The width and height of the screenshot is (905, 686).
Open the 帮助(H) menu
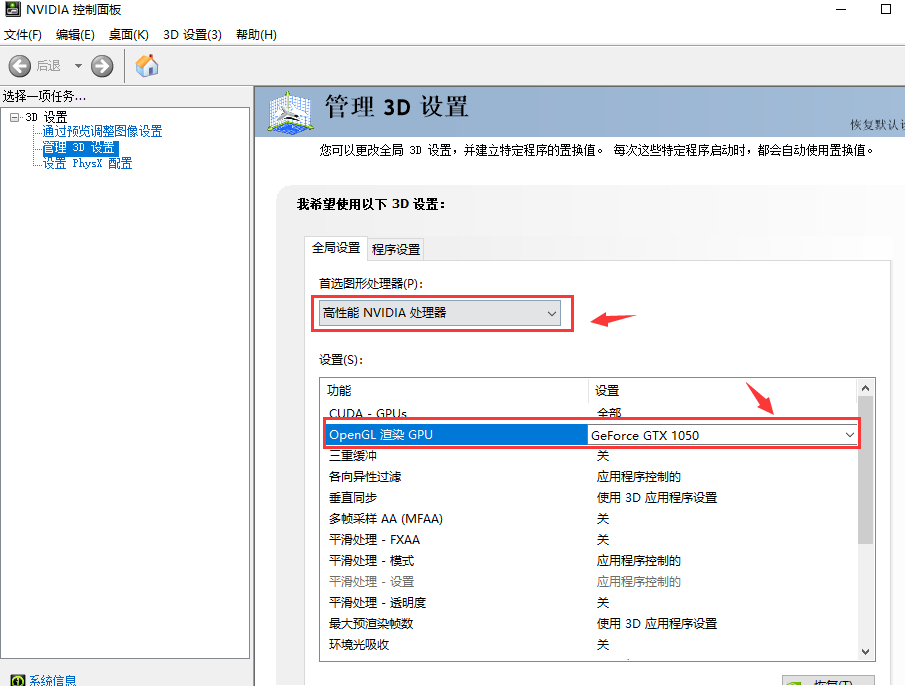(x=256, y=35)
